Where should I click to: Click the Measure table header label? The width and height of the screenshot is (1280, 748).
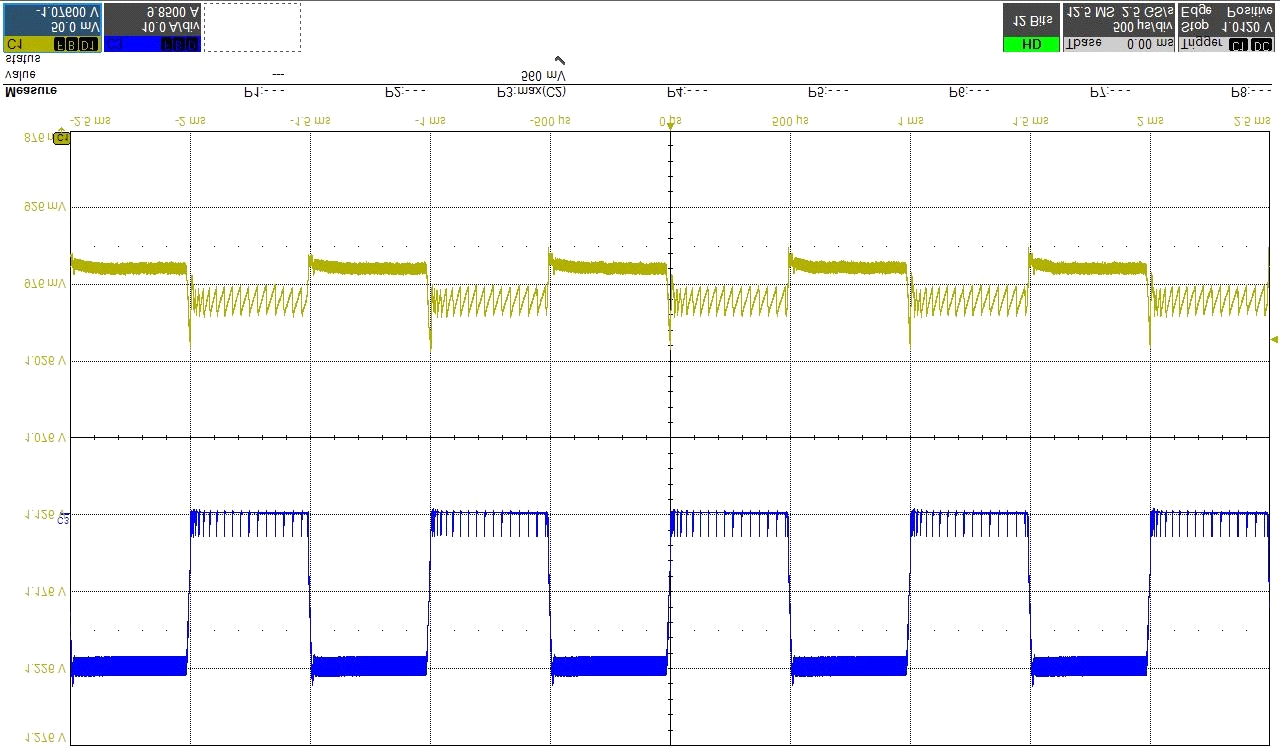coord(31,92)
